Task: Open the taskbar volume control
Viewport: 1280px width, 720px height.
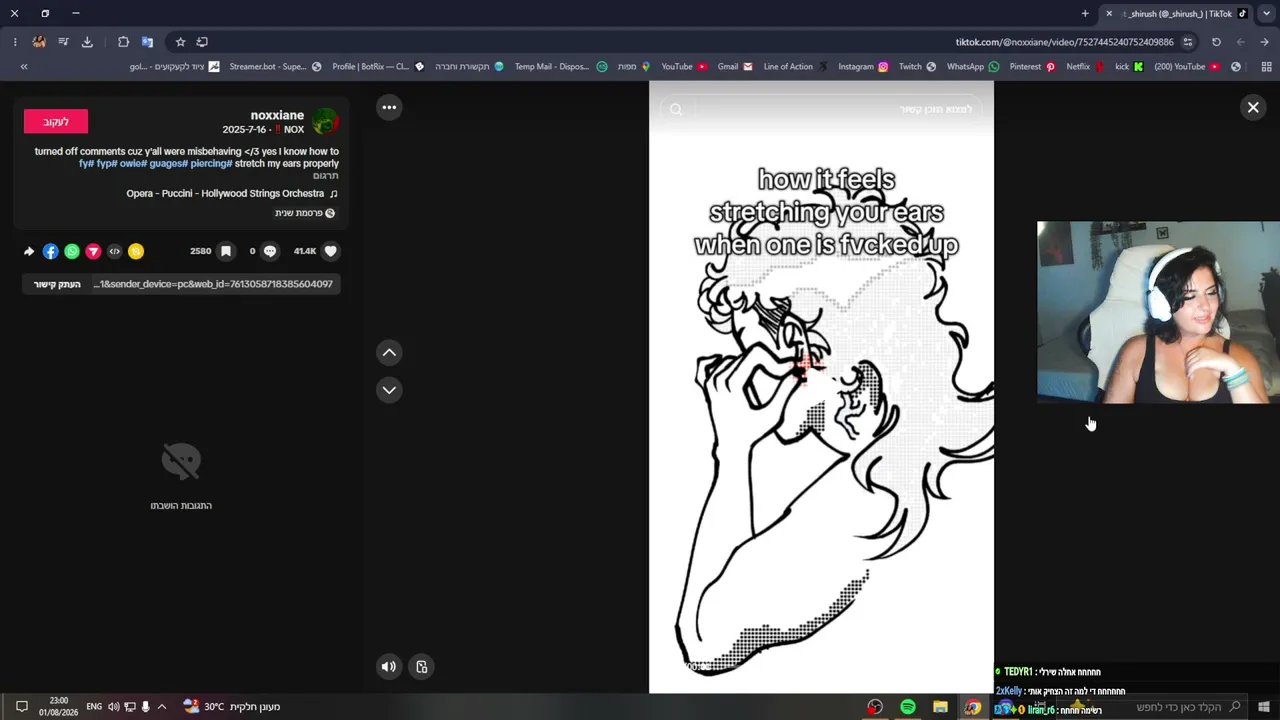Action: pos(113,707)
